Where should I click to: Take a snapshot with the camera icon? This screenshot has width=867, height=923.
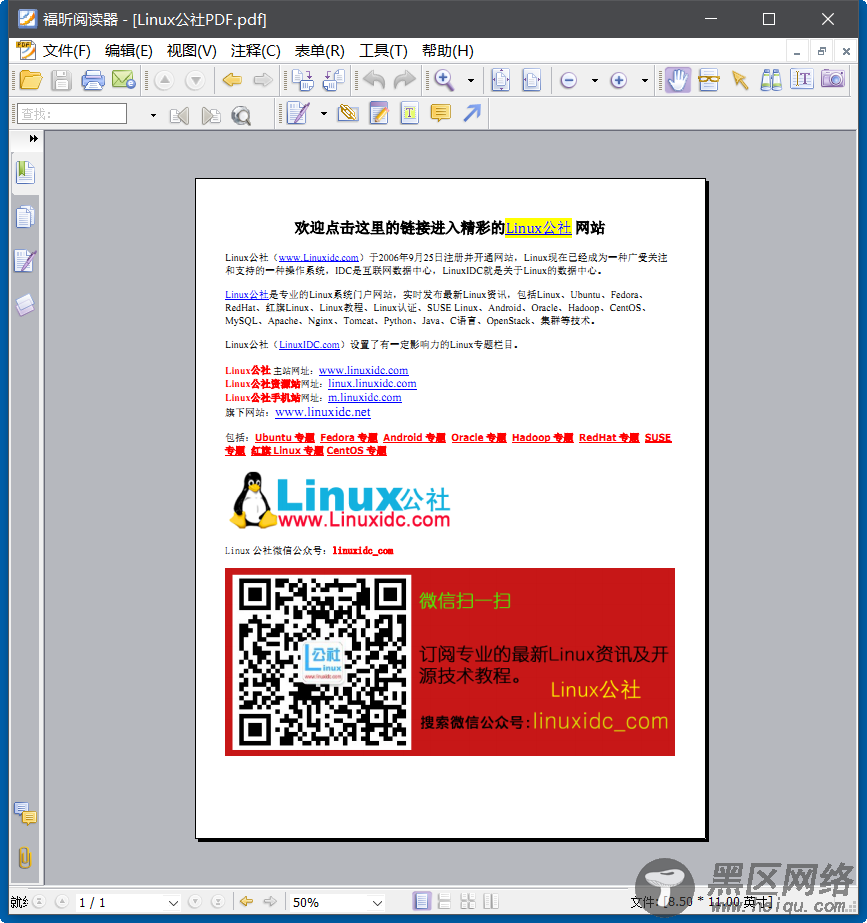[x=833, y=78]
